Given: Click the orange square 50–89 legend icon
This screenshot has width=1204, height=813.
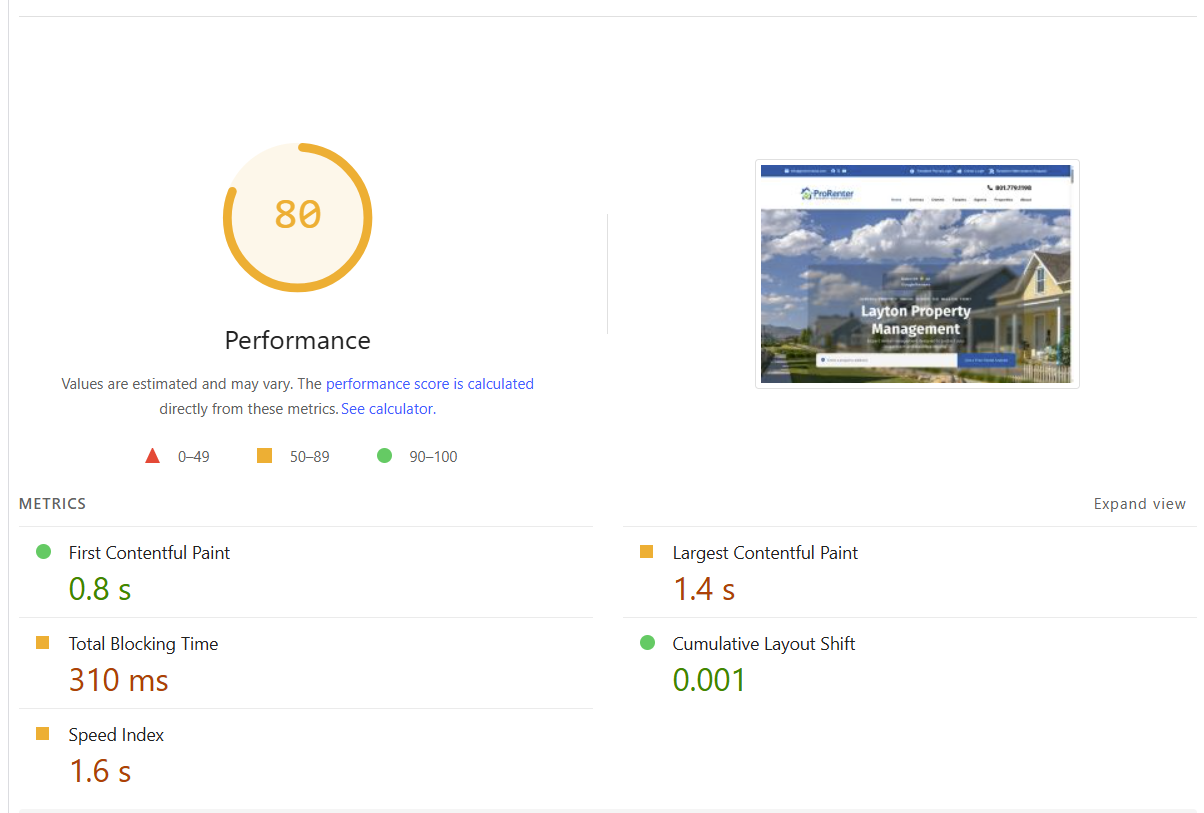Looking at the screenshot, I should 264,456.
